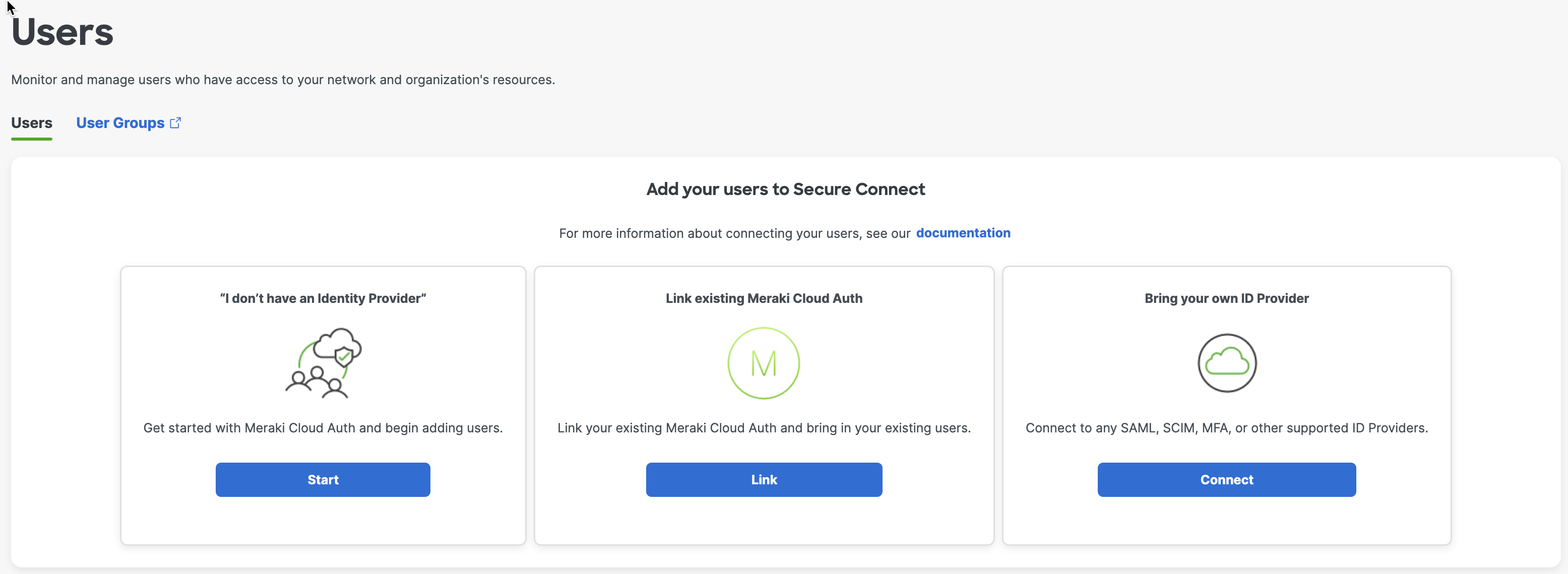Click the Users page title

point(62,32)
